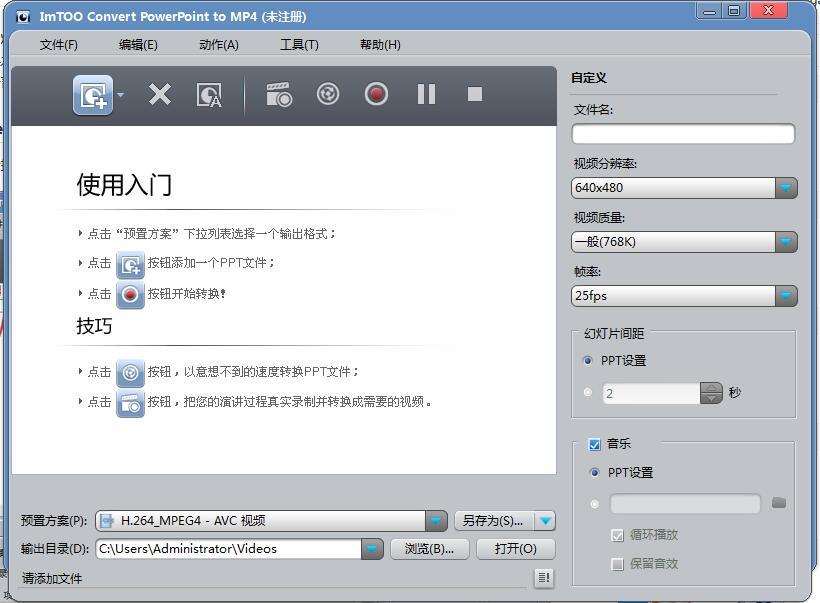This screenshot has width=820, height=603.
Task: Close the ImTOO window
Action: [769, 10]
